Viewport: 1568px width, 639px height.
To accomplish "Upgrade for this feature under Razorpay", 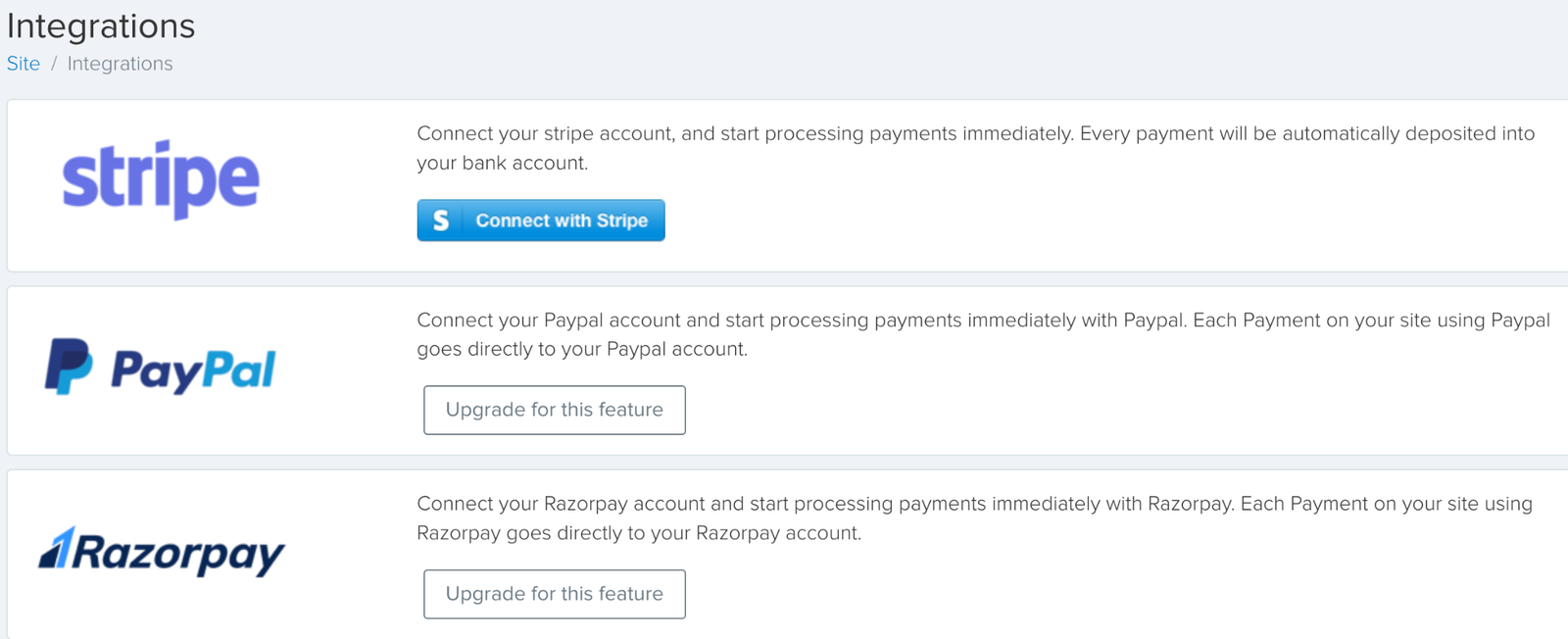I will pyautogui.click(x=555, y=594).
